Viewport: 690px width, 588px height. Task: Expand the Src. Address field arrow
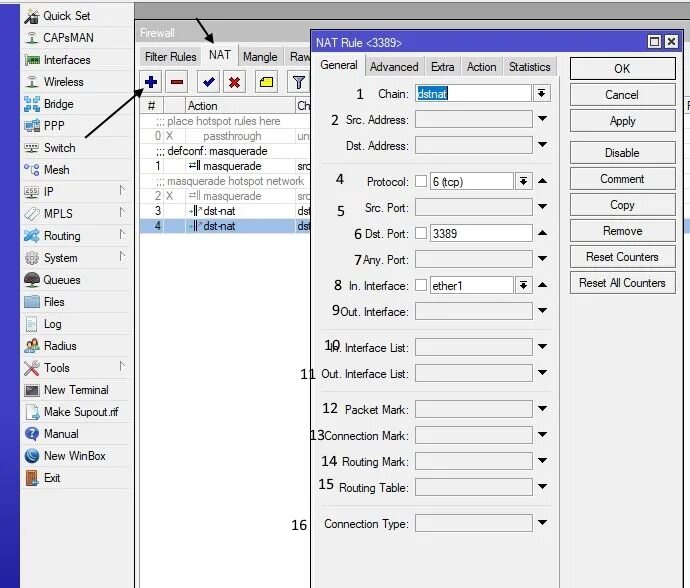543,119
